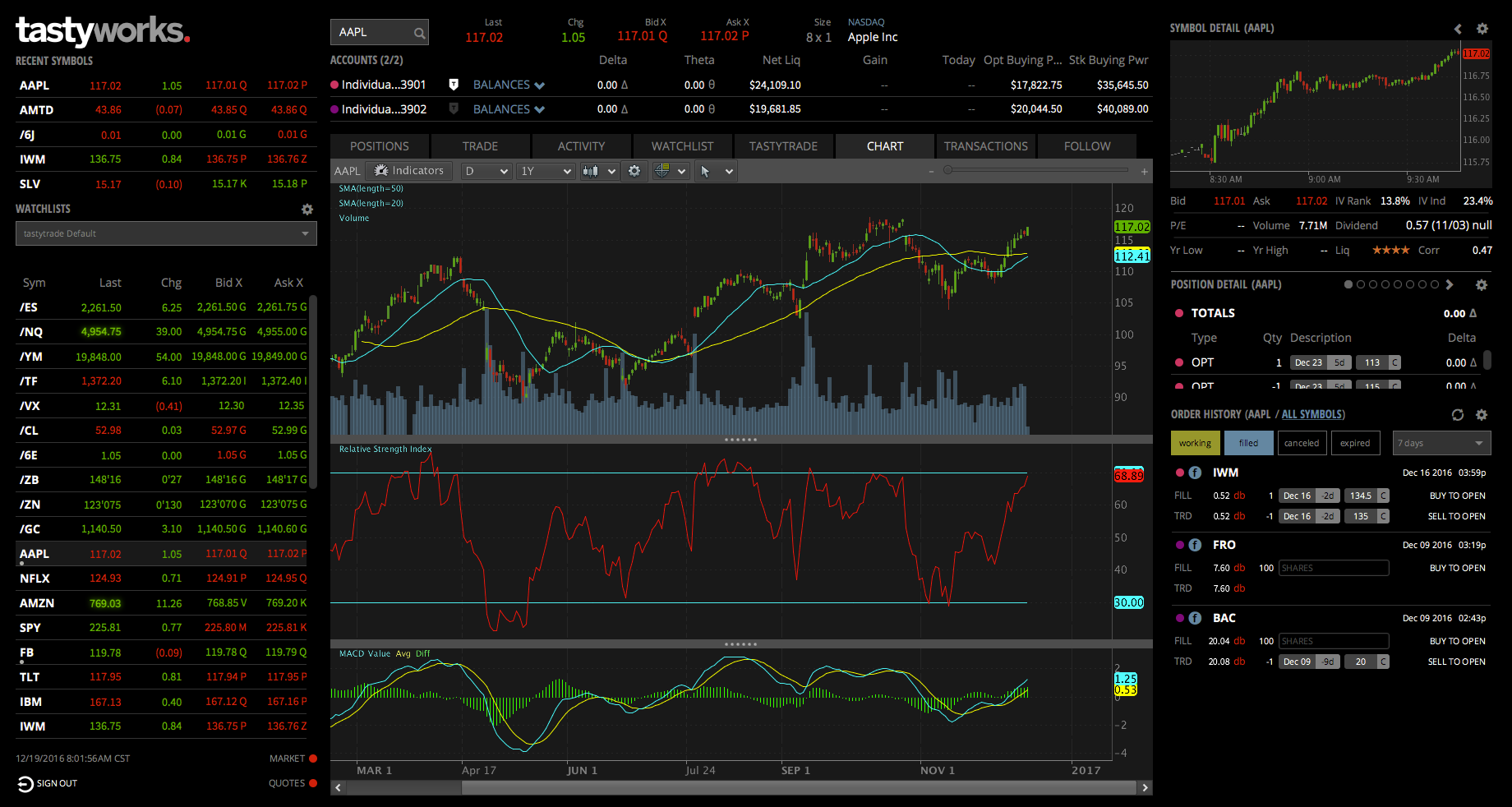1512x807 pixels.
Task: Click the ALL SYMBOLS link in Order History
Action: click(1311, 414)
